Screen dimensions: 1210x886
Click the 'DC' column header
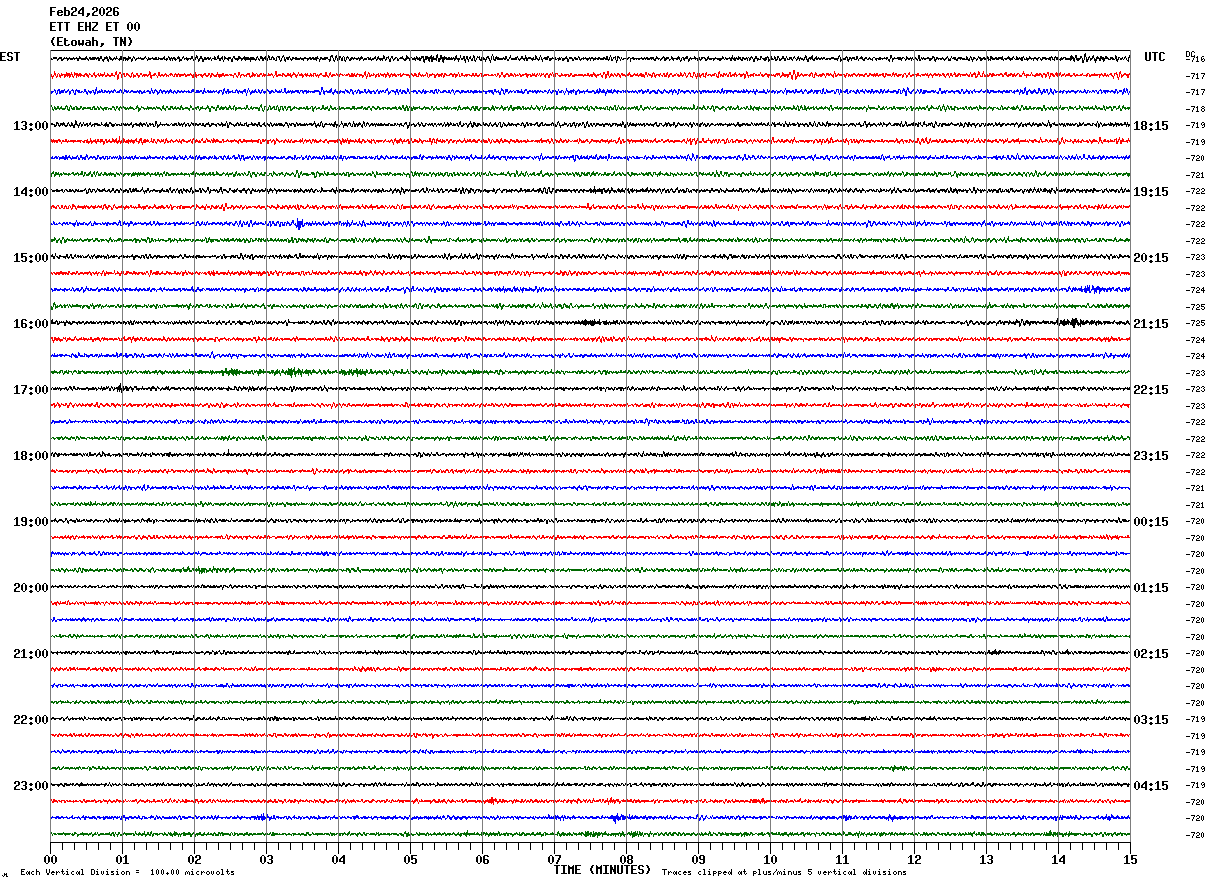point(1190,54)
